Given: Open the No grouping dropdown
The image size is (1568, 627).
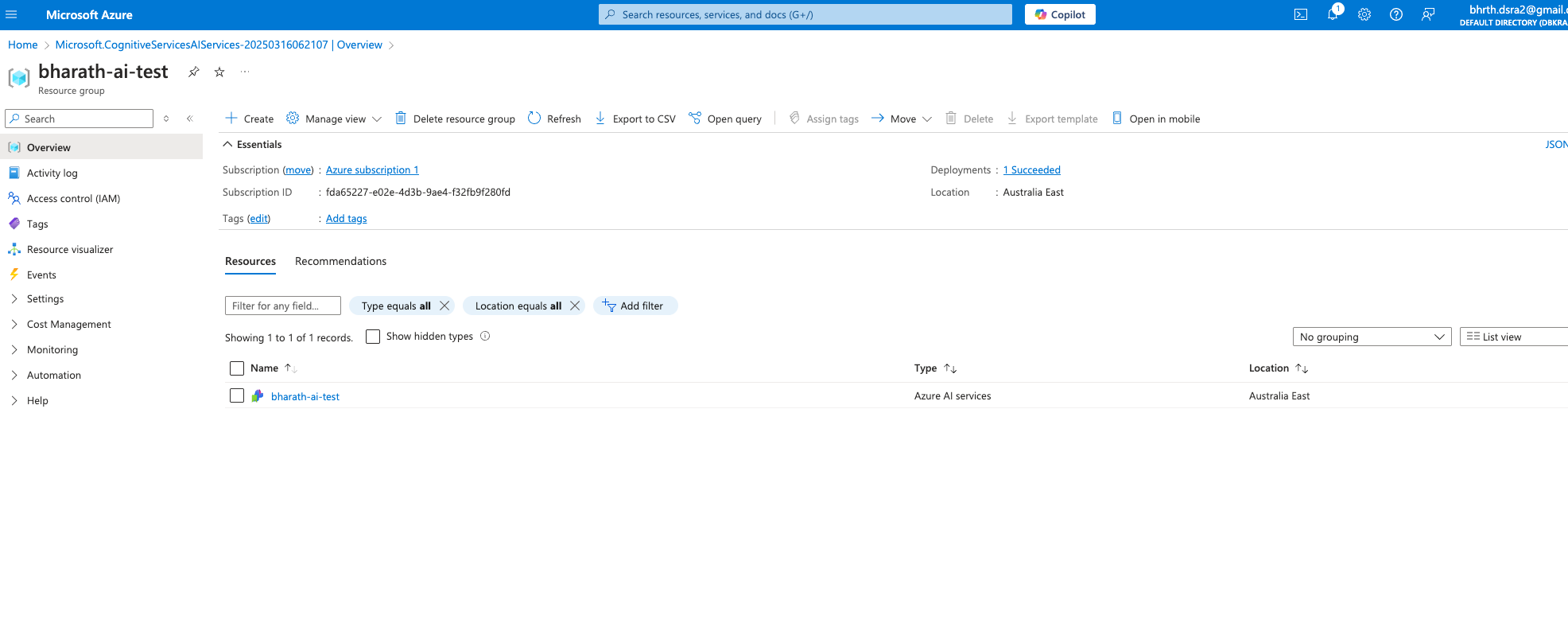Looking at the screenshot, I should click(x=1372, y=337).
